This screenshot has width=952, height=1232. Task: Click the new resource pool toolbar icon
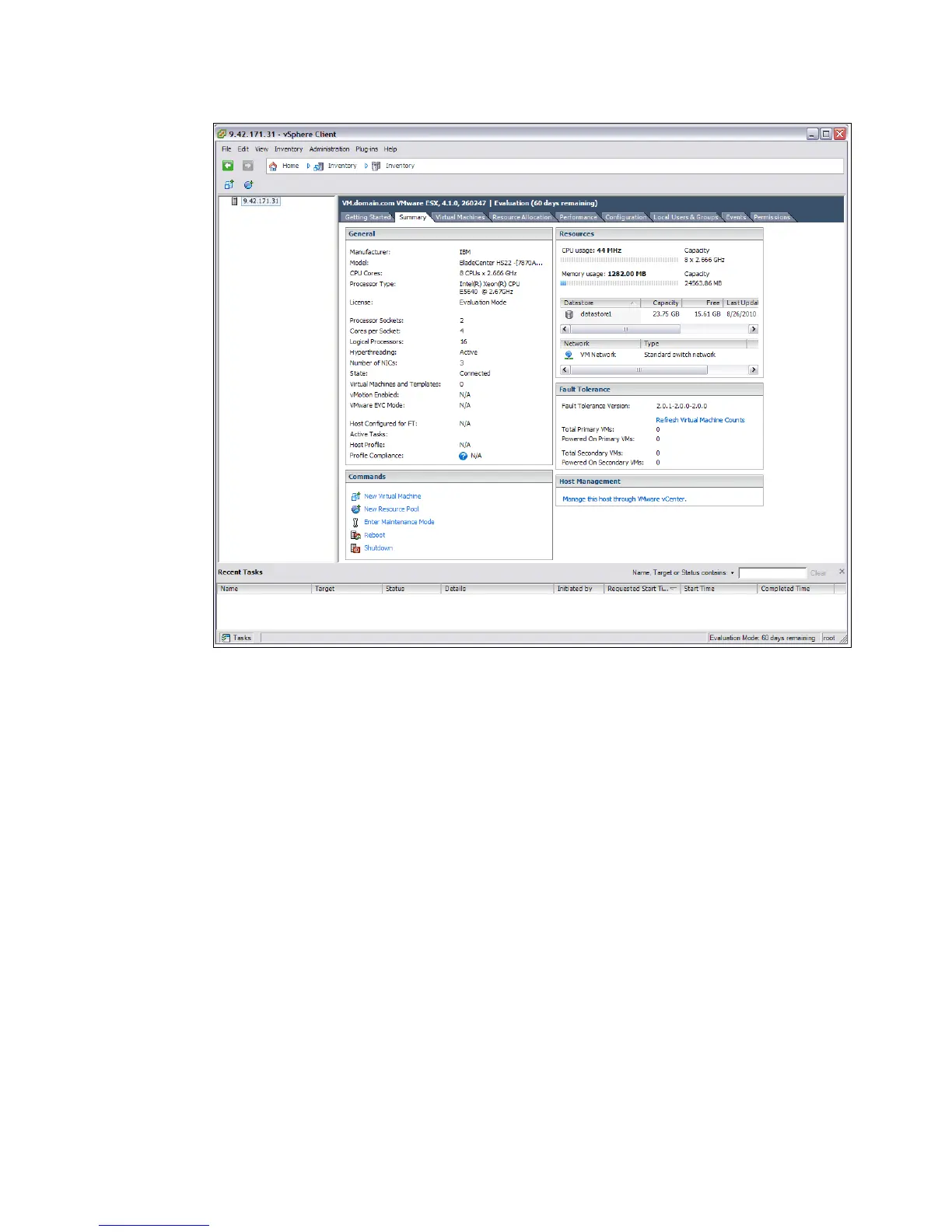[248, 185]
